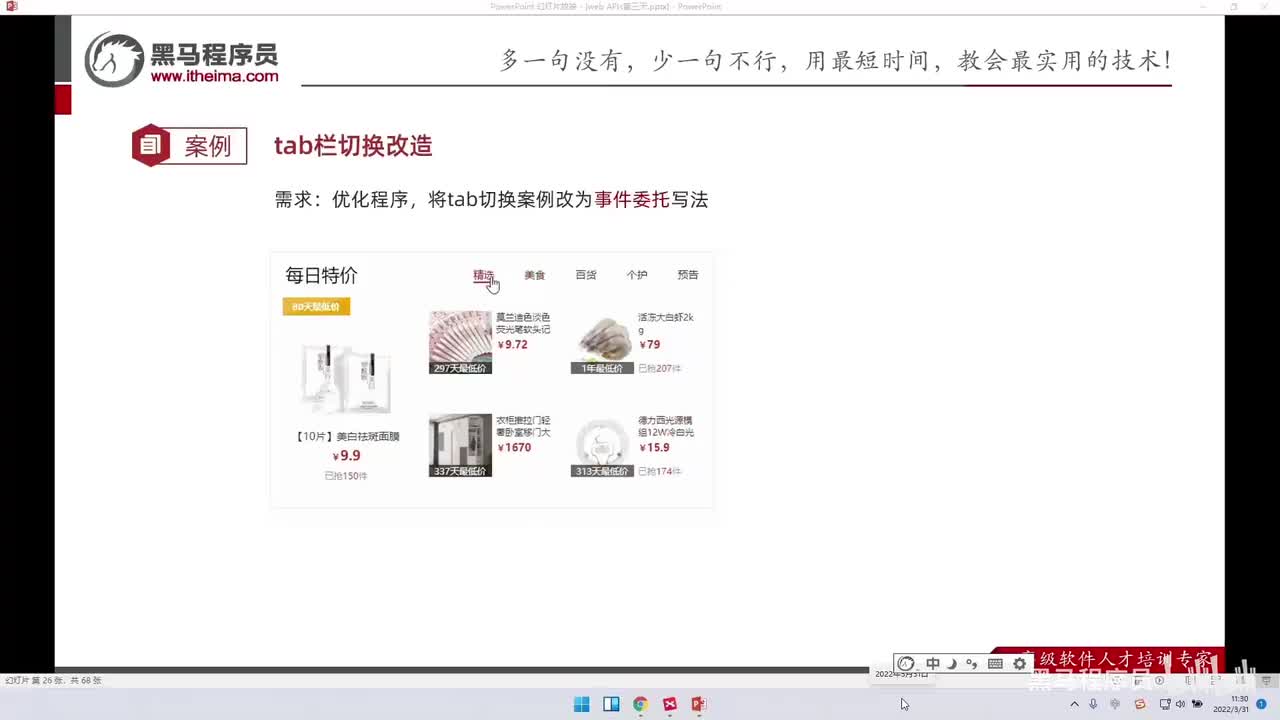Open the Sogou input tray icon
The height and width of the screenshot is (720, 1280).
pos(1140,704)
